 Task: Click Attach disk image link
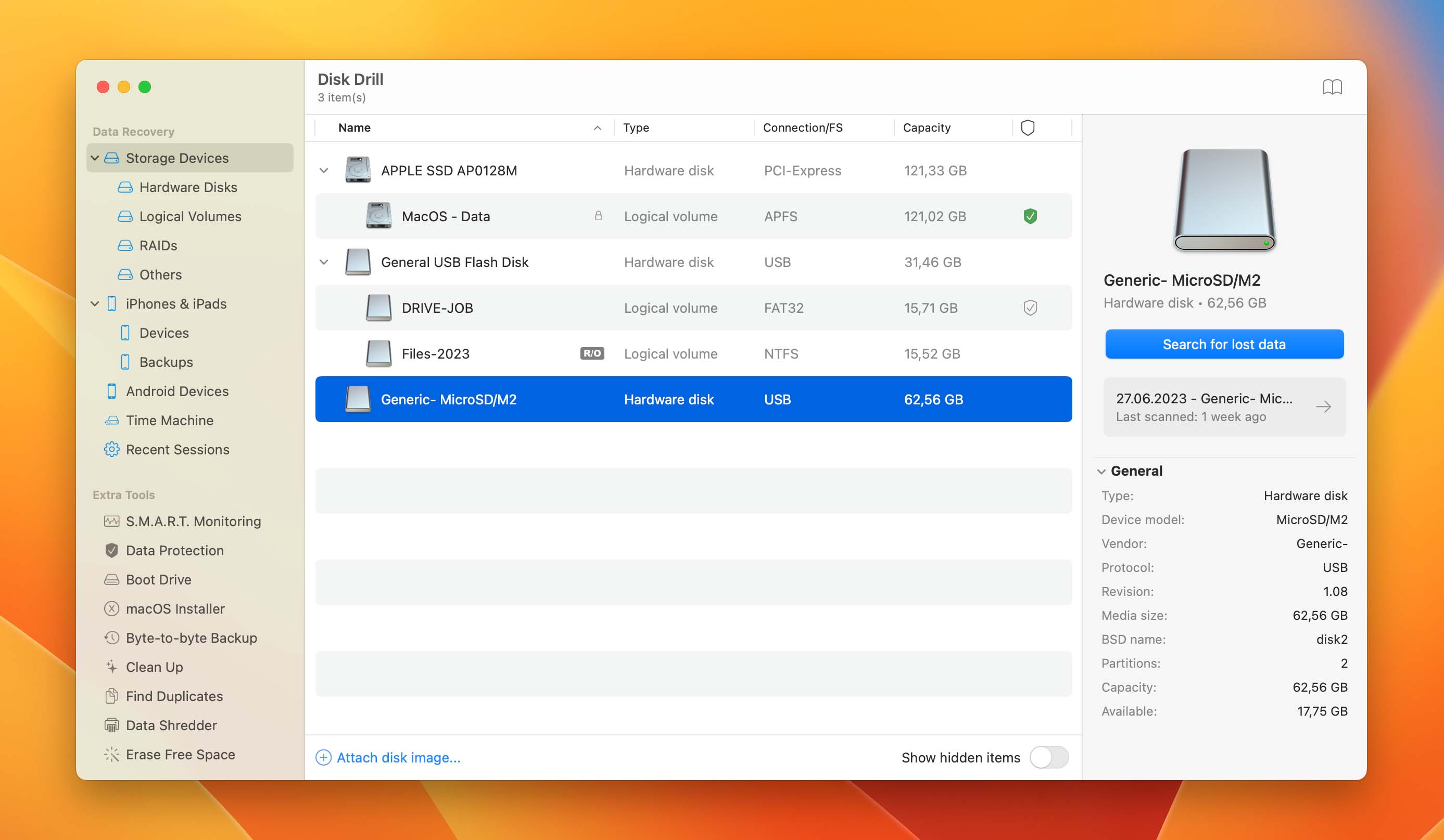[398, 757]
